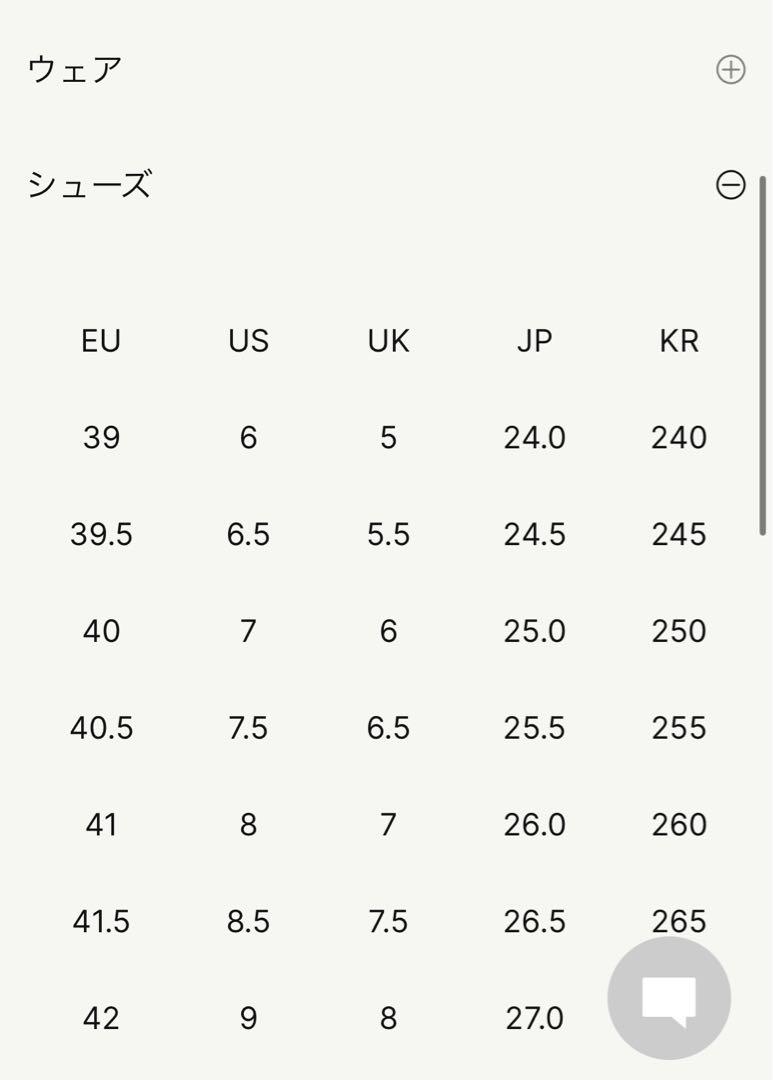Click EU size 39 cell
The height and width of the screenshot is (1080, 773).
pyautogui.click(x=101, y=437)
